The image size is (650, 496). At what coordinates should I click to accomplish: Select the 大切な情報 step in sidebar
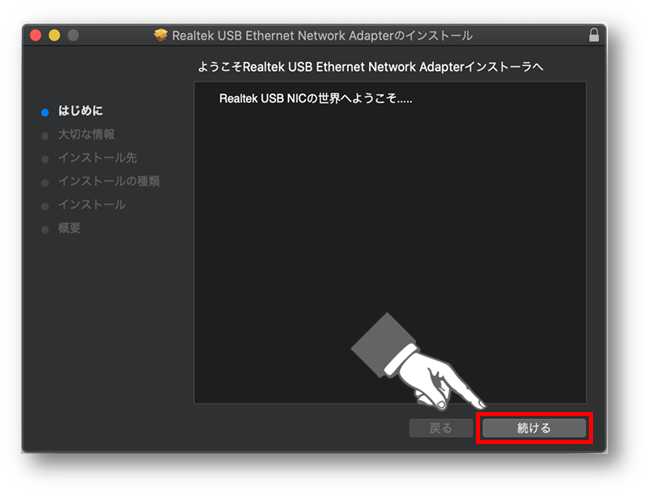click(x=86, y=134)
